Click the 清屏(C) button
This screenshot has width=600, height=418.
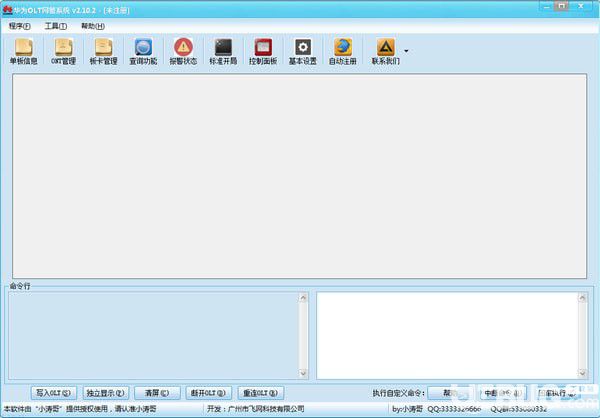(x=157, y=393)
